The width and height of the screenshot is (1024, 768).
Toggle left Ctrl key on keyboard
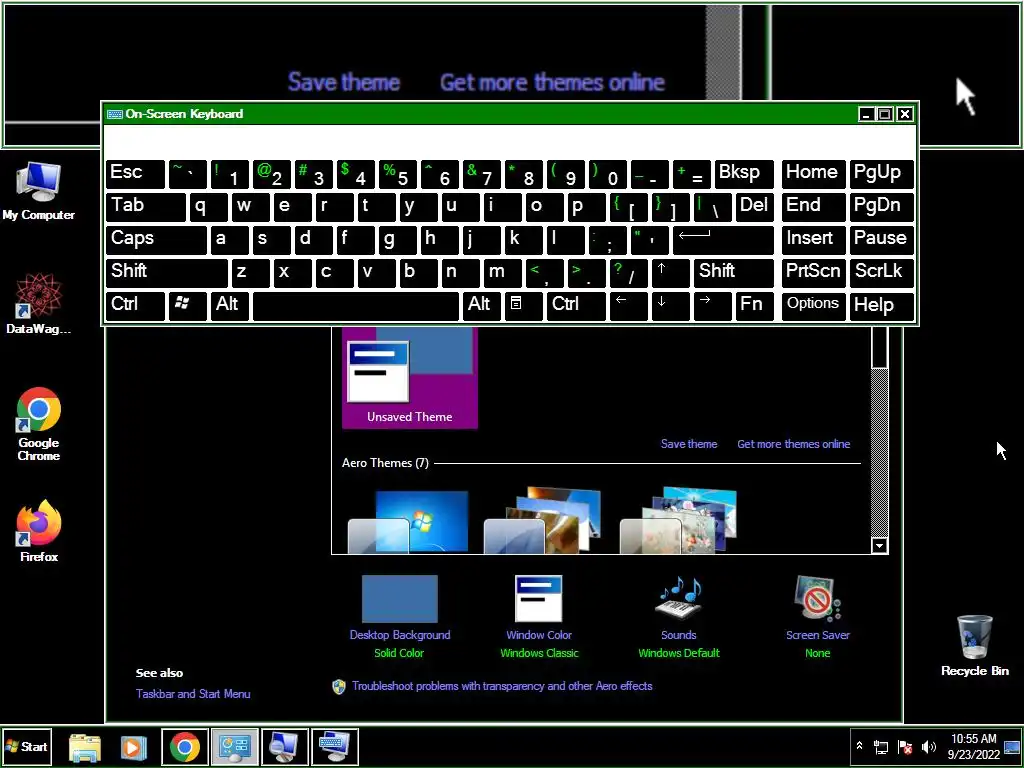(135, 304)
